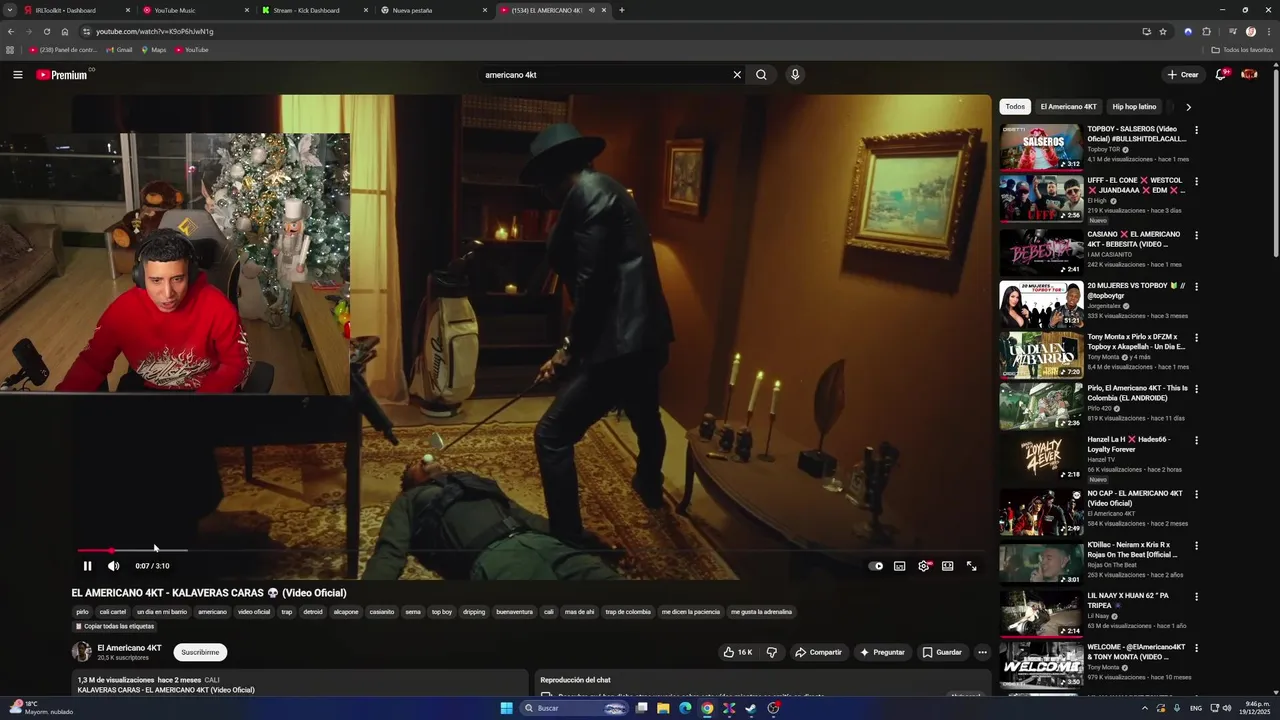Select the 'El Americano 4KT' filter chip
Screen dimensions: 1280x720
click(x=1068, y=107)
